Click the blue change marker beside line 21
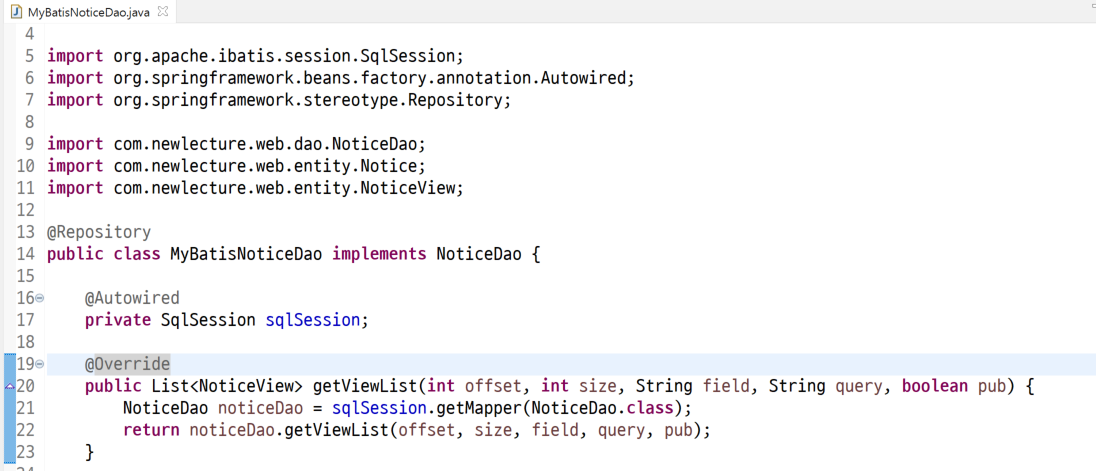Viewport: 1096px width, 471px height. (9, 407)
